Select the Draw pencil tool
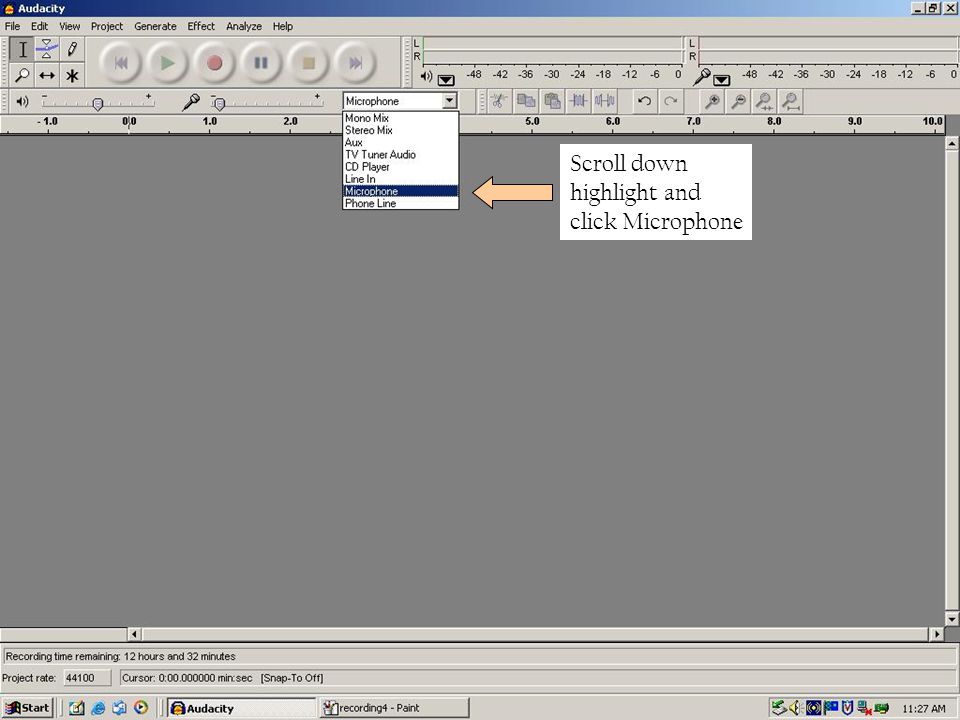 72,50
